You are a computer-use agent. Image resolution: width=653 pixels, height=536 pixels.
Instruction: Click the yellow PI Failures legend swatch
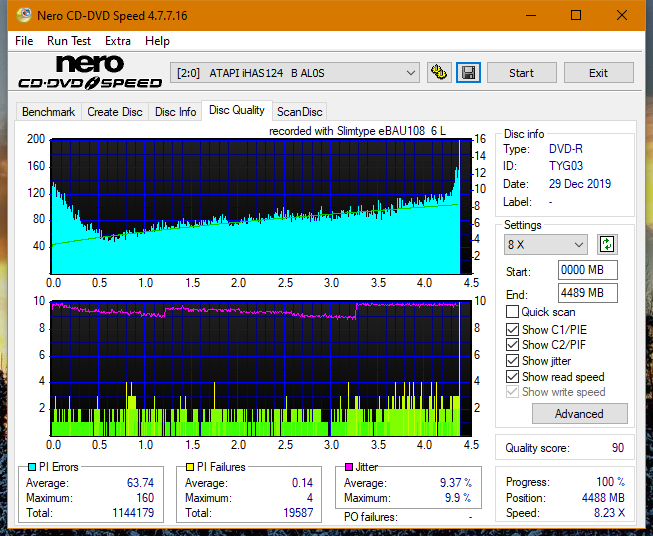point(190,467)
